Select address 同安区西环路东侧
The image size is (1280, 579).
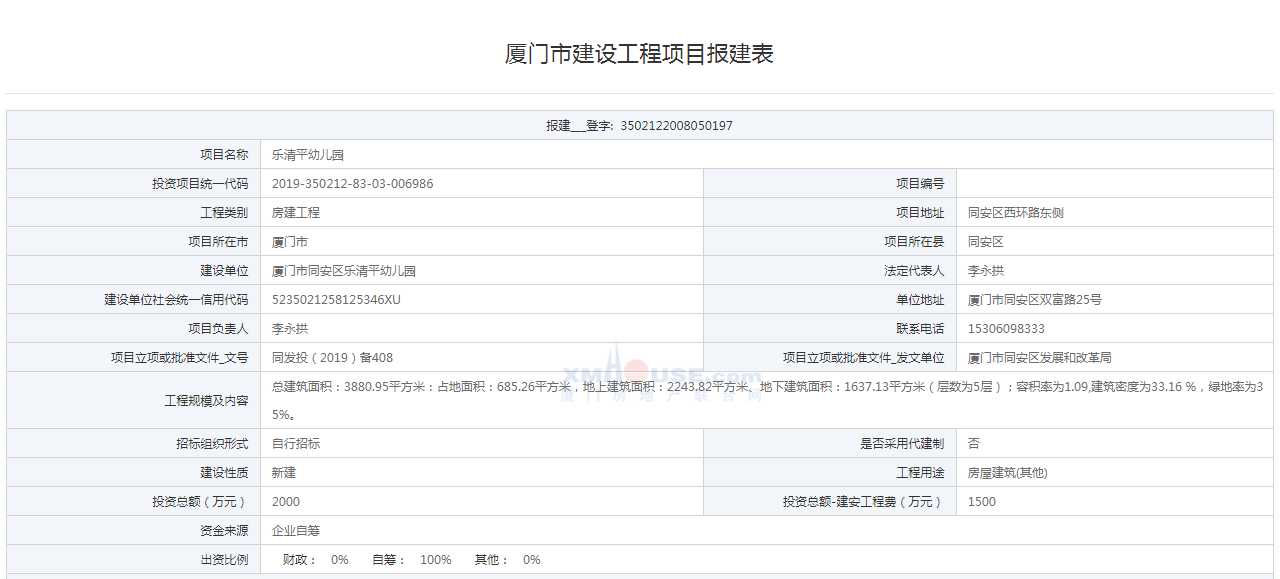[x=1016, y=213]
